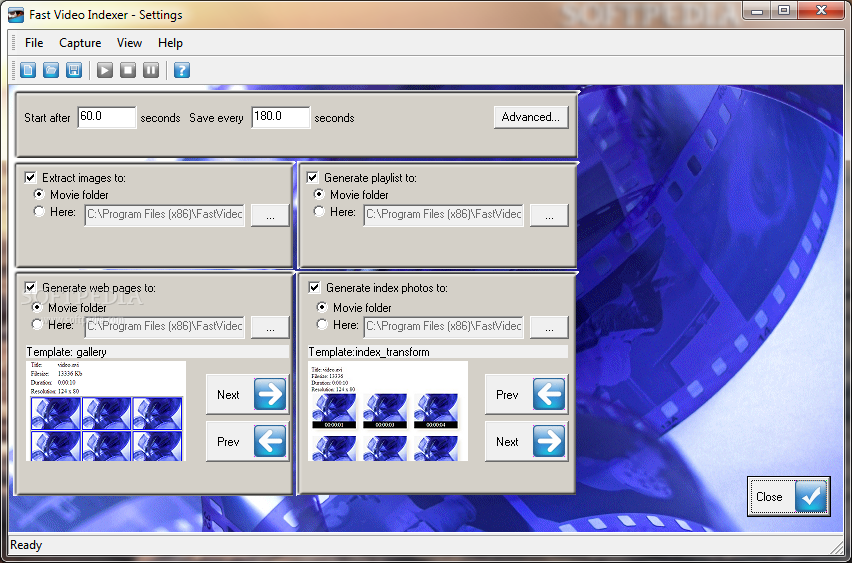Click the Generate playlist path field
The image size is (852, 563).
coord(443,215)
